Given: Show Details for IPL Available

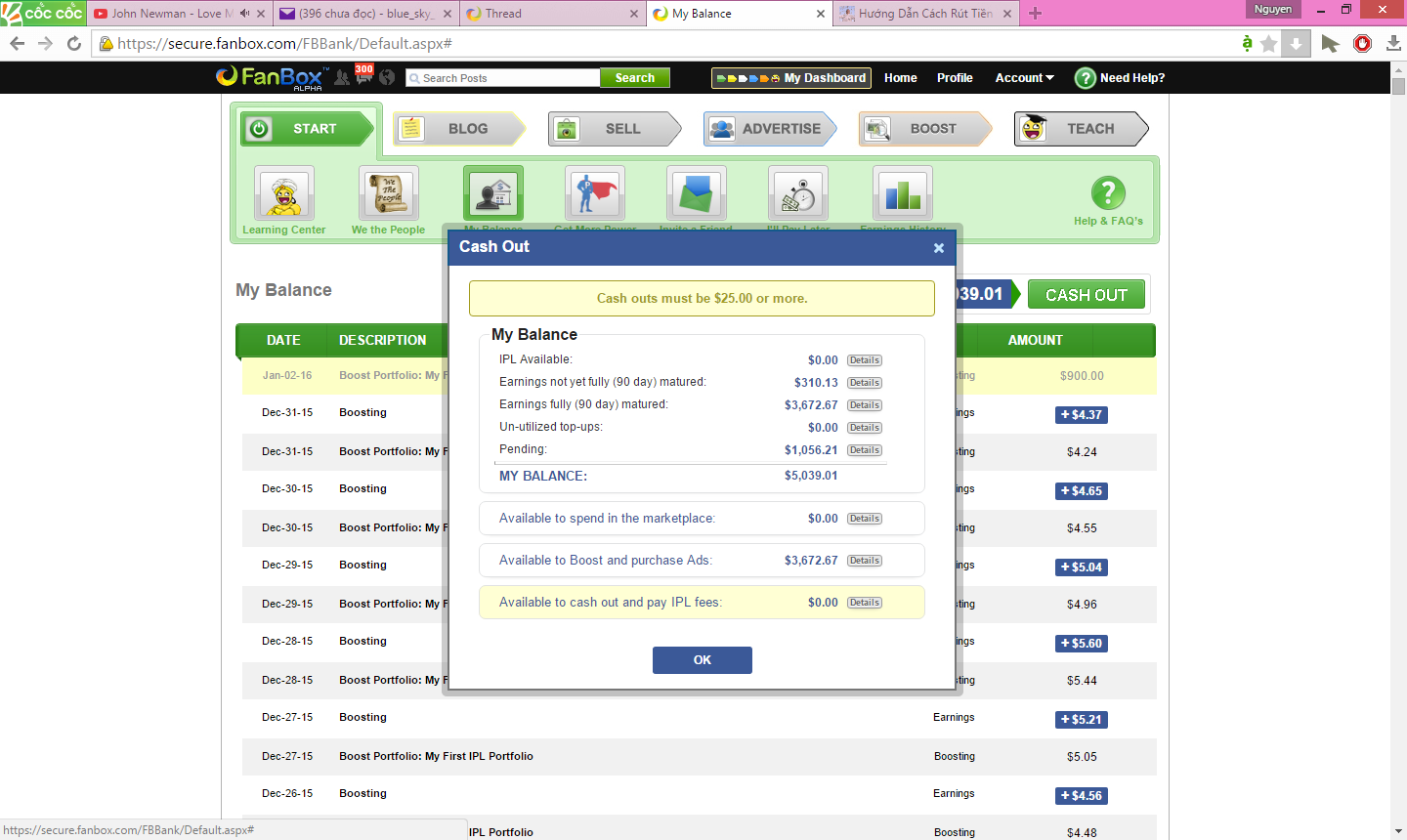Looking at the screenshot, I should (865, 360).
